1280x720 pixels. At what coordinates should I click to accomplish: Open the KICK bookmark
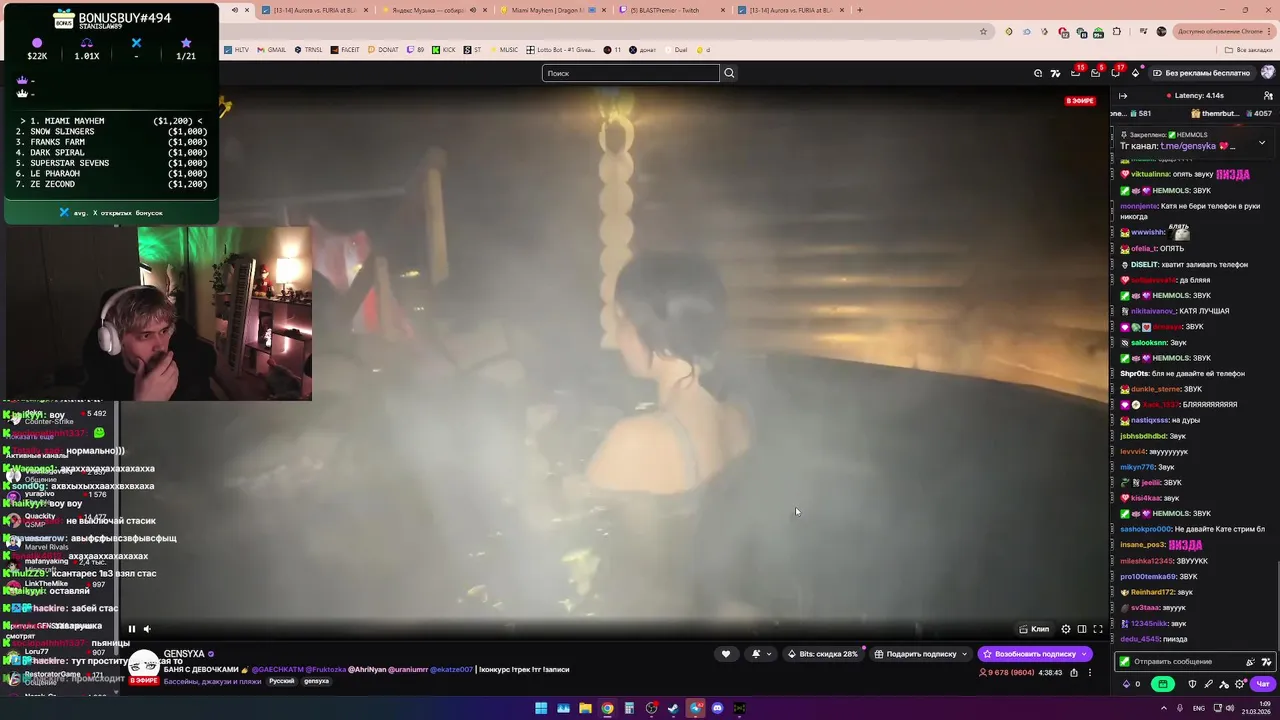[x=444, y=49]
